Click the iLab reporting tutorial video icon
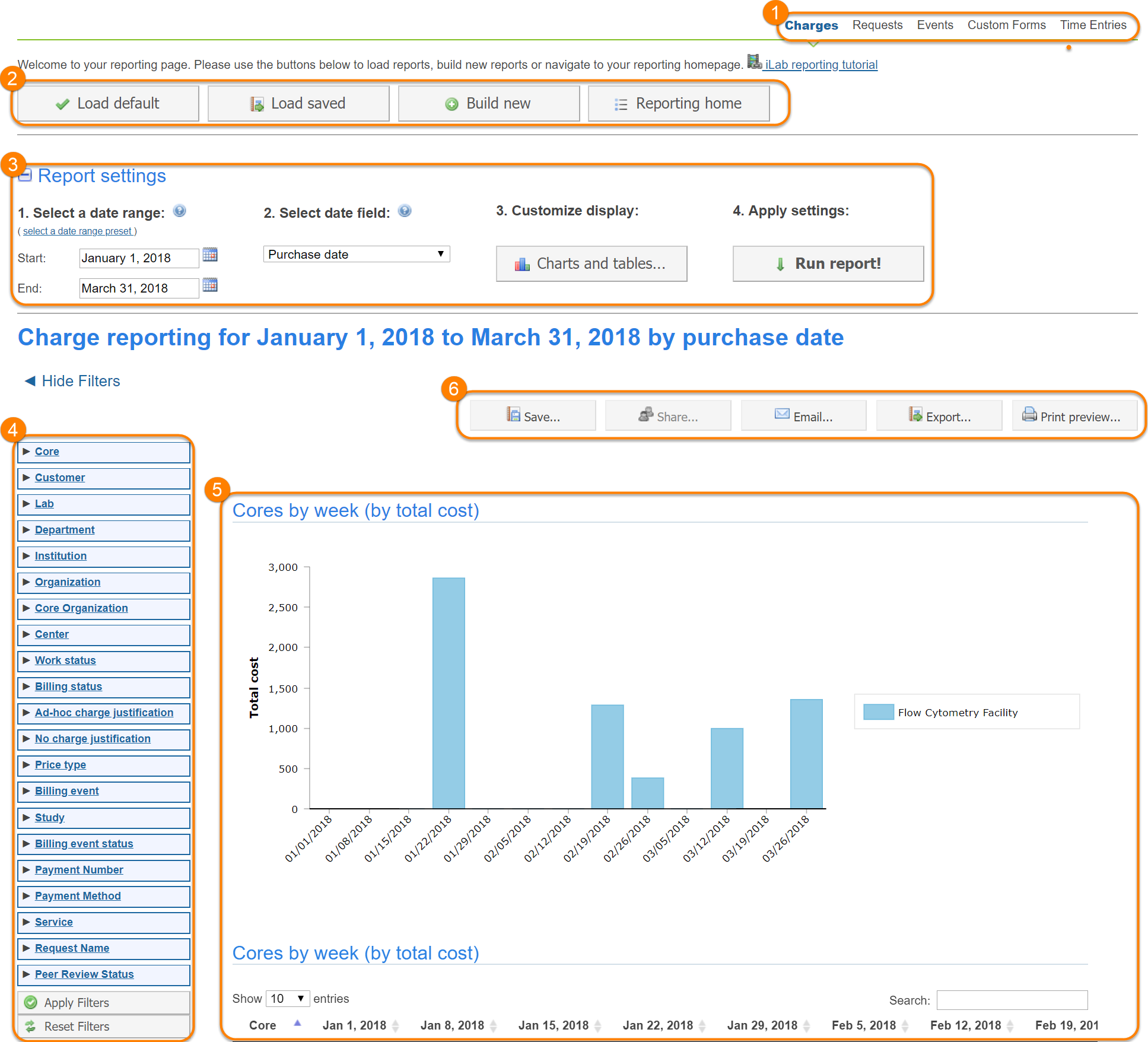This screenshot has height=1042, width=1148. pyautogui.click(x=754, y=62)
